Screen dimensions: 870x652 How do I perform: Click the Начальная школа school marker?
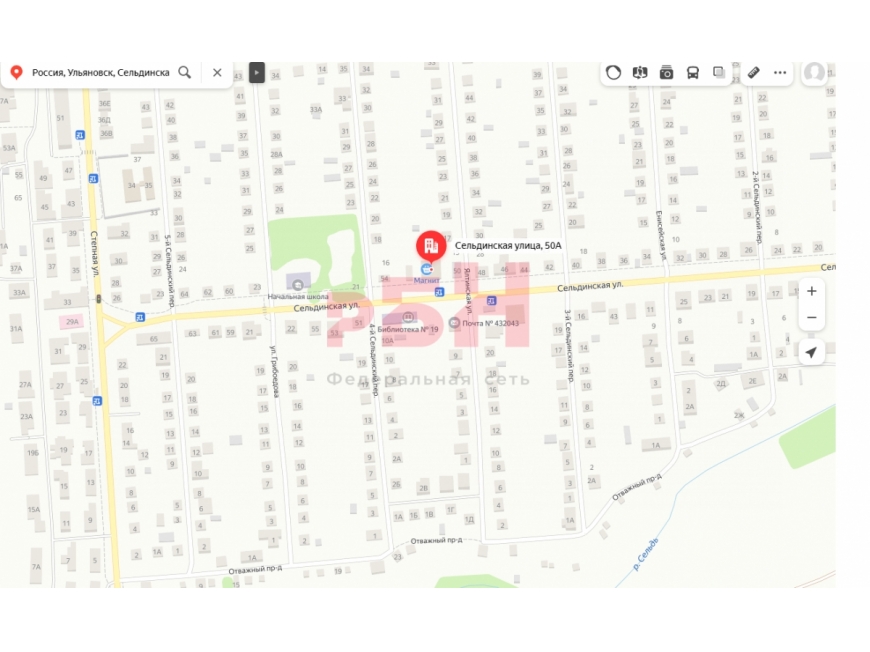tap(298, 285)
